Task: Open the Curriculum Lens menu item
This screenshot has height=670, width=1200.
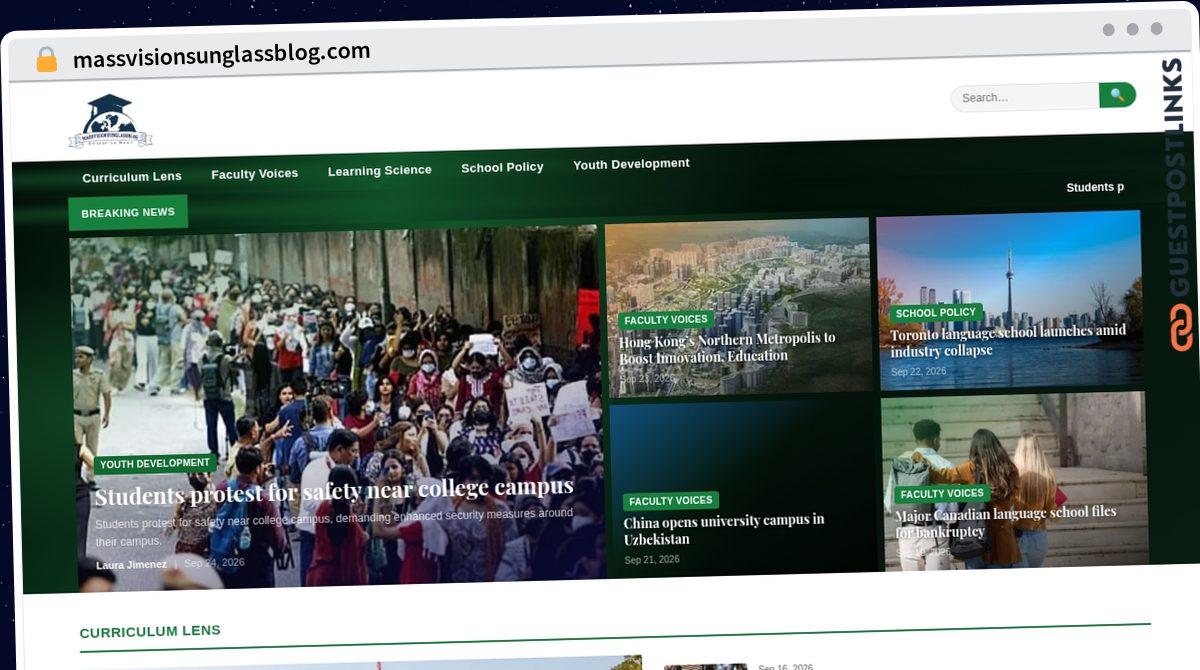Action: coord(132,177)
